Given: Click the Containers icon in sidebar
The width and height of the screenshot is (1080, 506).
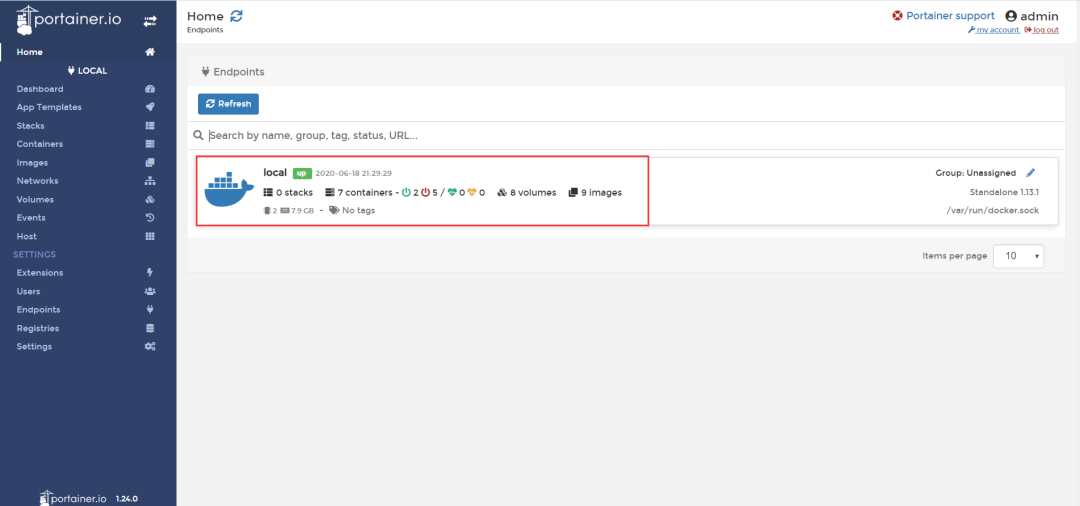Looking at the screenshot, I should point(150,145).
